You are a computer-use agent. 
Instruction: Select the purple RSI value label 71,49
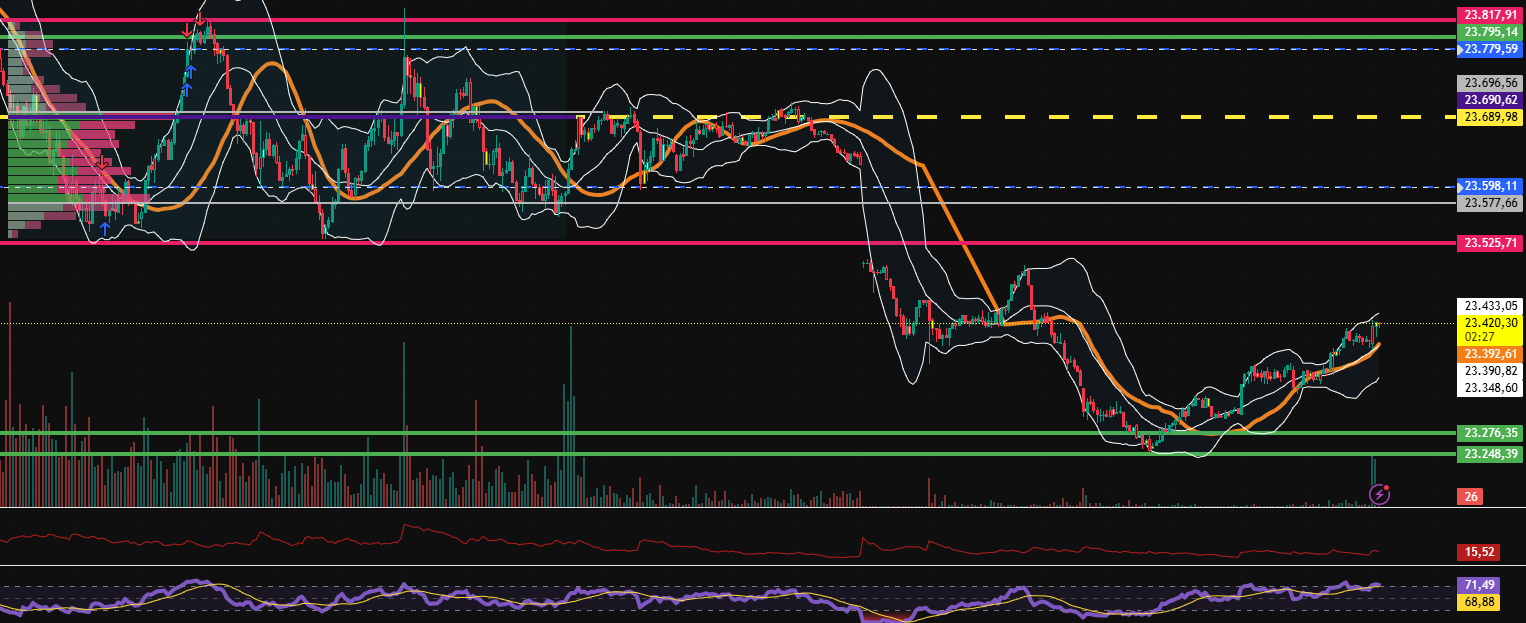(1478, 583)
